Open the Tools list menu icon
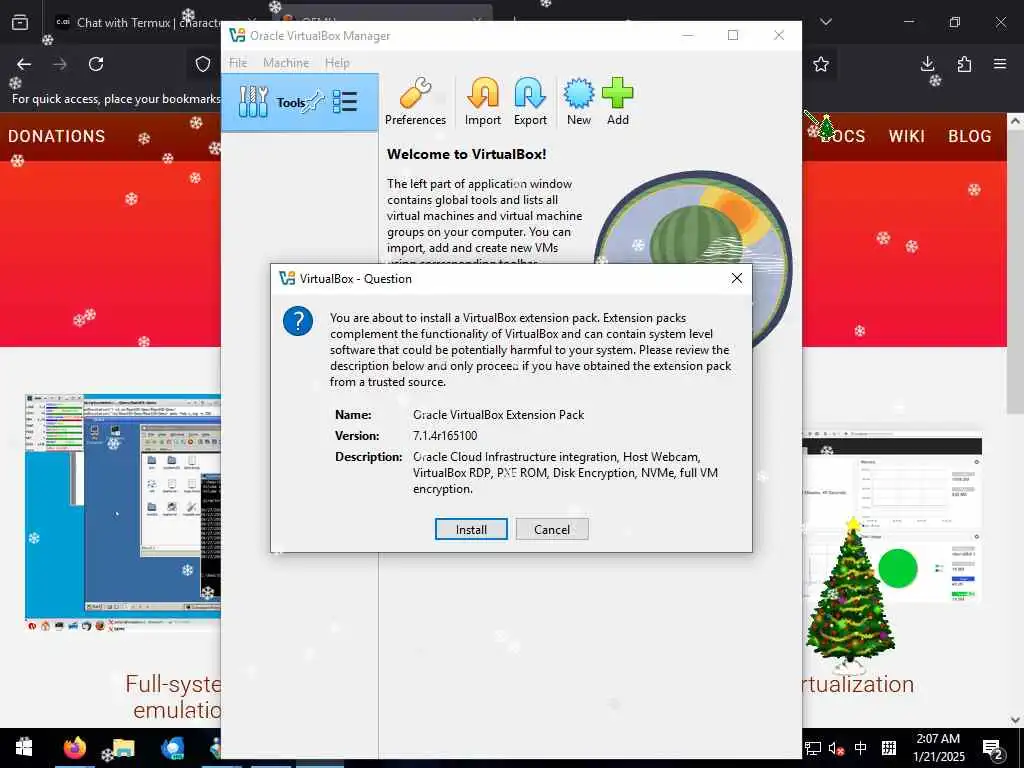The width and height of the screenshot is (1024, 768). coord(345,101)
